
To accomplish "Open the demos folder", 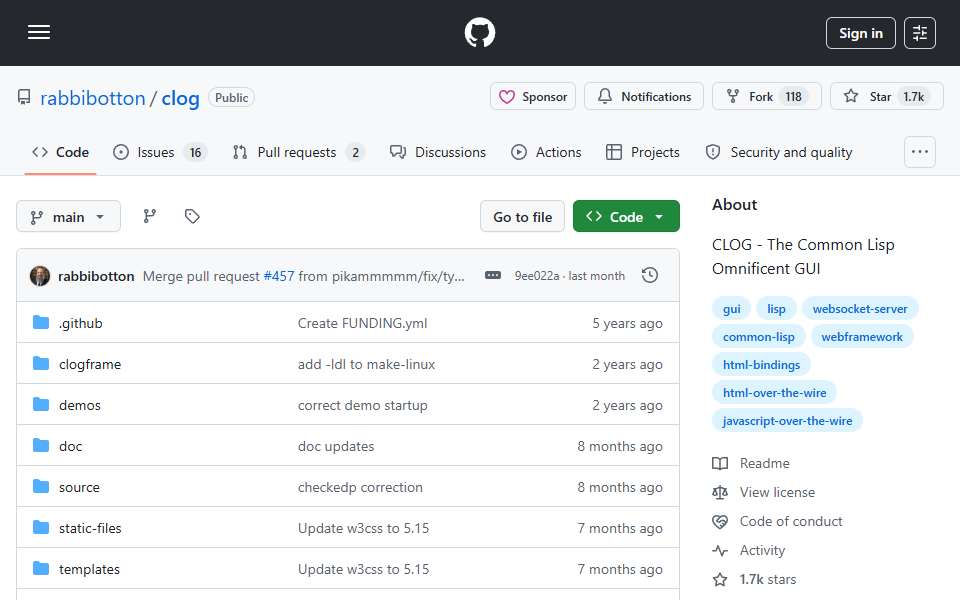I will click(80, 405).
